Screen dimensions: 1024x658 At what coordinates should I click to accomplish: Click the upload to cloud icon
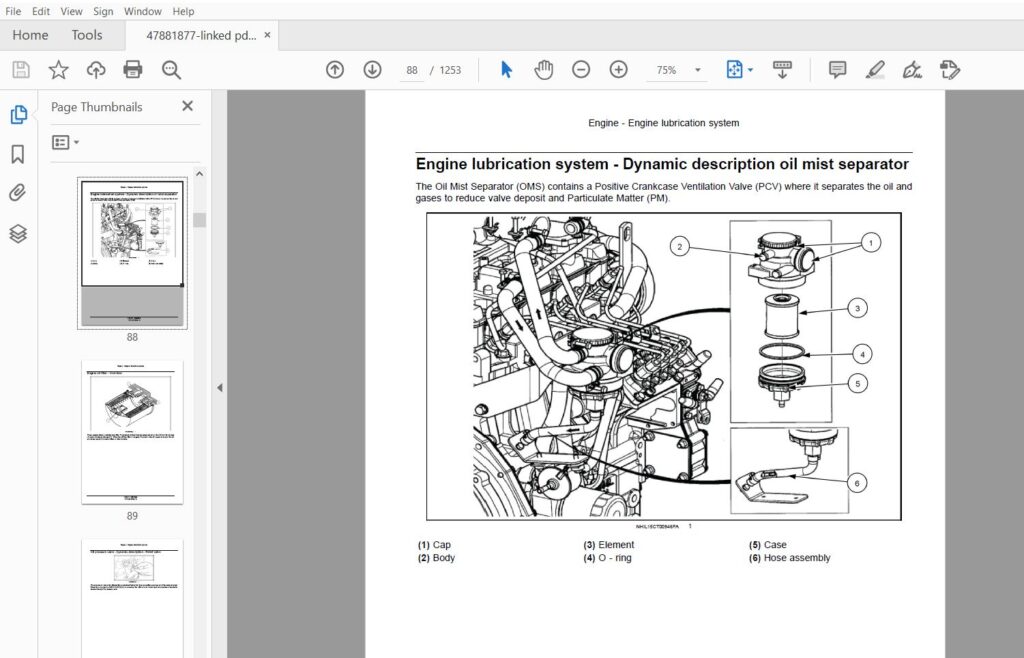coord(96,70)
